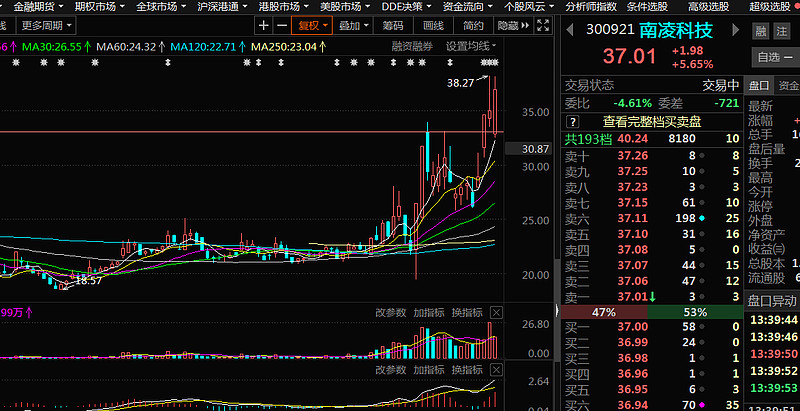
Task: Click the 南凌科技 stock name
Action: (676, 30)
